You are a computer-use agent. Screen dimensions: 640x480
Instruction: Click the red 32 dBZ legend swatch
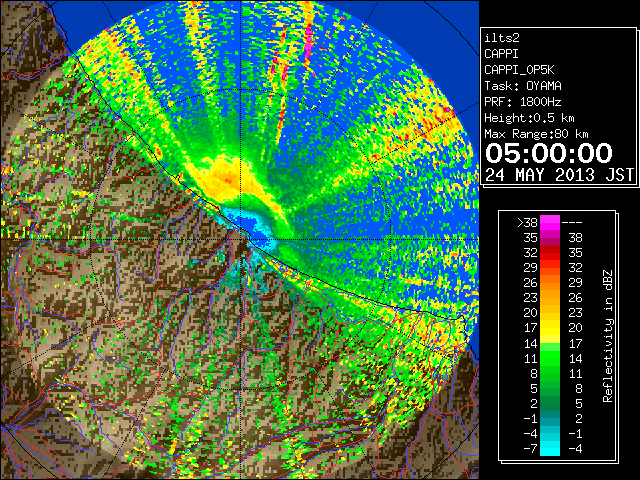click(x=550, y=253)
